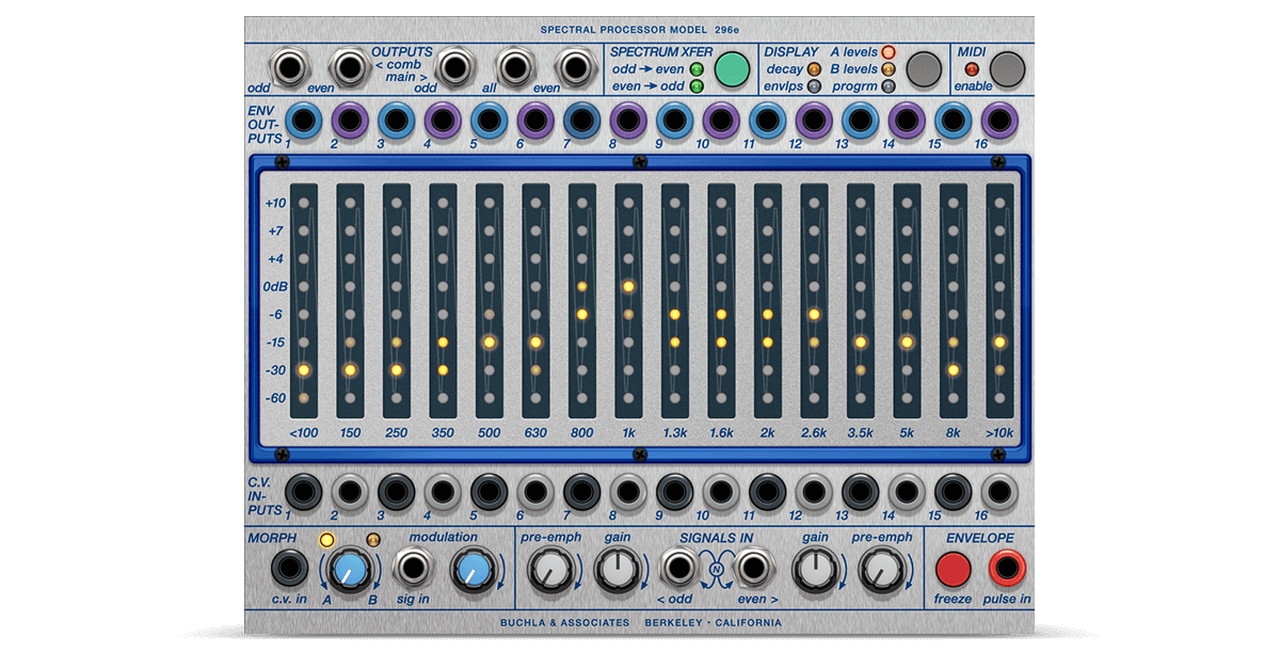
Task: Click the modulation sig in jack
Action: pyautogui.click(x=410, y=569)
